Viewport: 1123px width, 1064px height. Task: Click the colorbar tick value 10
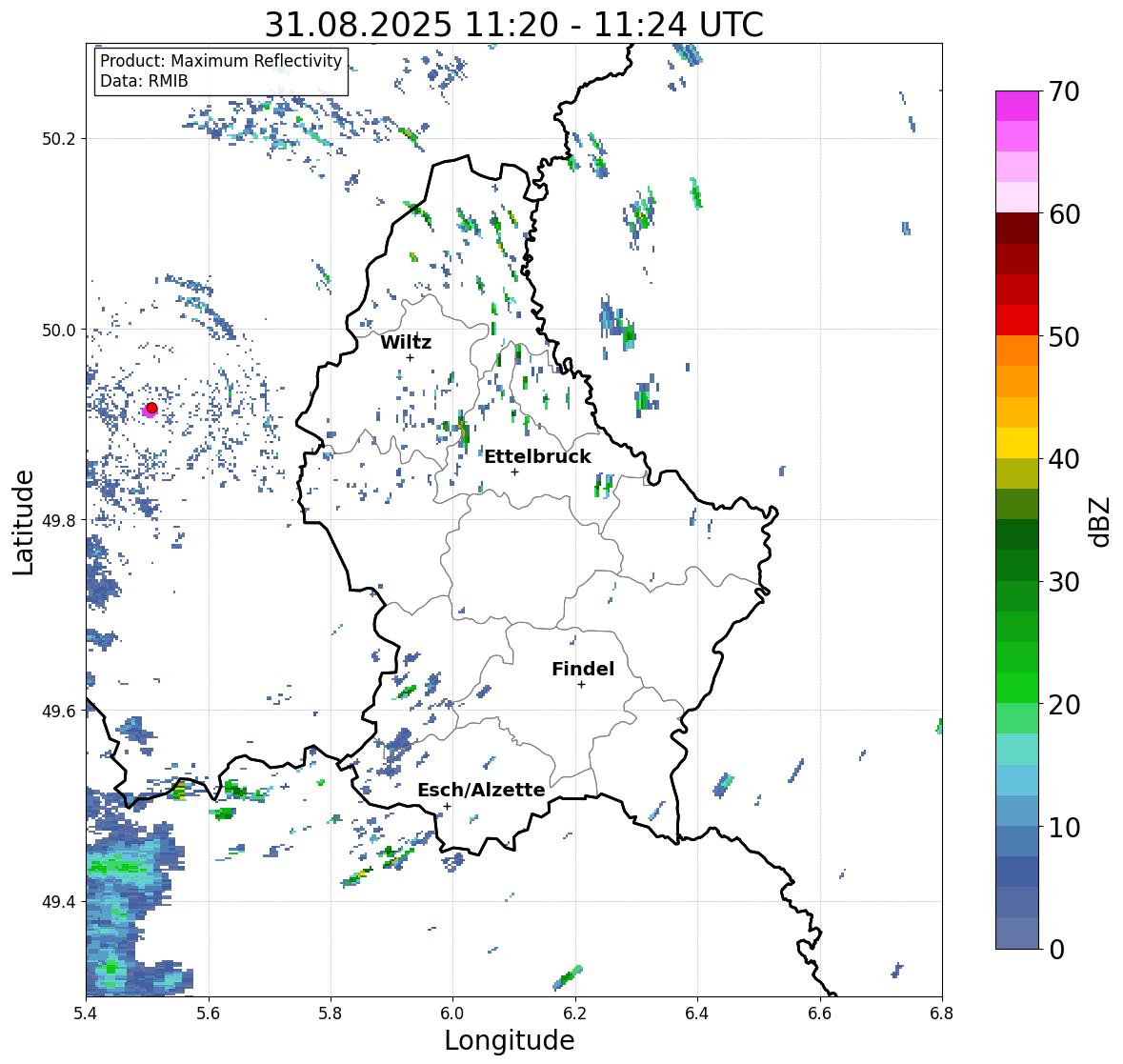click(1064, 827)
